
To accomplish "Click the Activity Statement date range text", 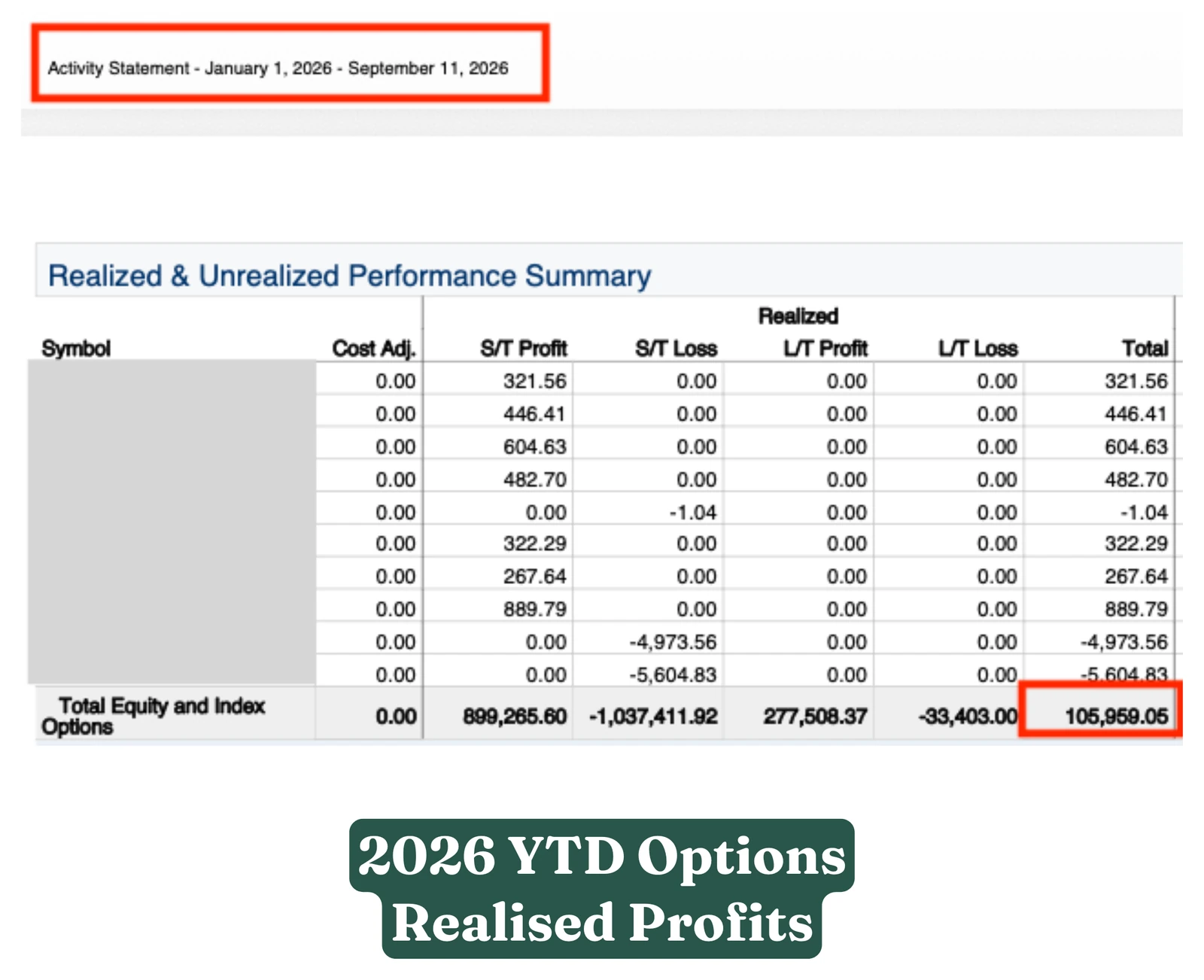I will pyautogui.click(x=278, y=68).
